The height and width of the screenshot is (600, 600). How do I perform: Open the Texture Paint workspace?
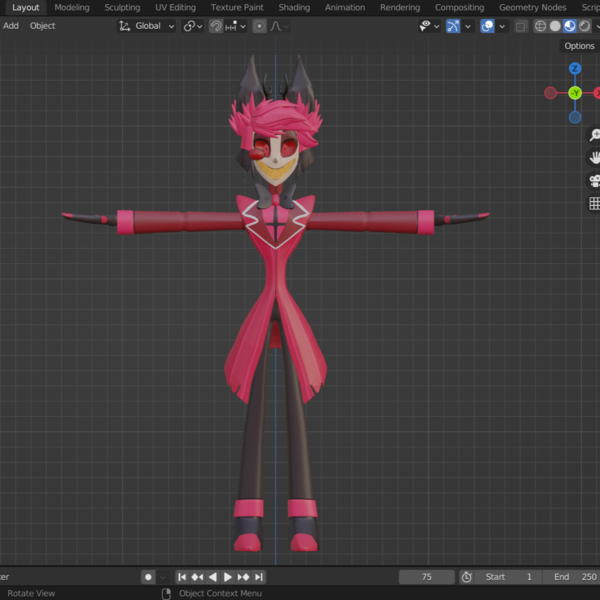pos(237,7)
